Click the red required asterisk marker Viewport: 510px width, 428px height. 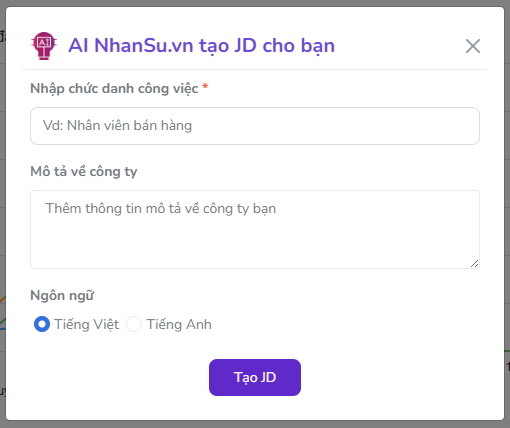205,87
